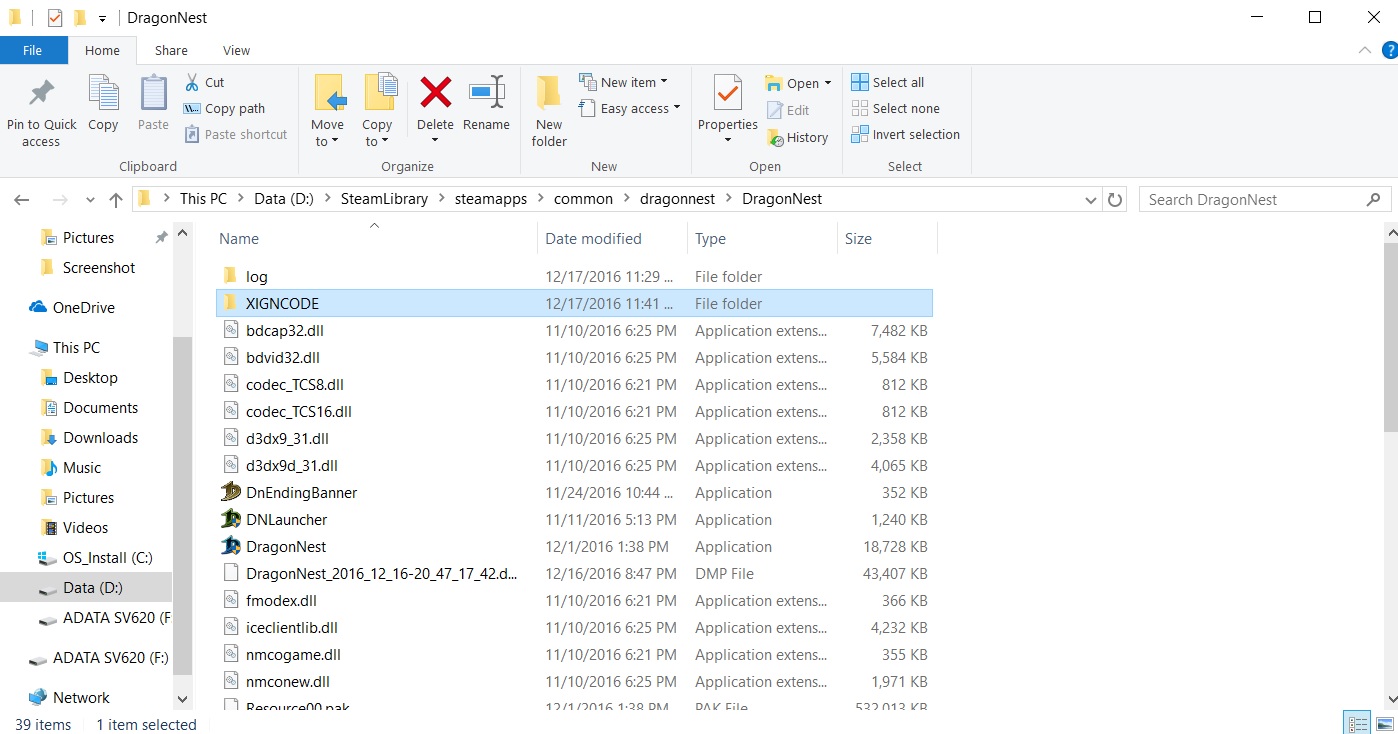The width and height of the screenshot is (1398, 734).
Task: Switch to the View ribbon tab
Action: [237, 50]
